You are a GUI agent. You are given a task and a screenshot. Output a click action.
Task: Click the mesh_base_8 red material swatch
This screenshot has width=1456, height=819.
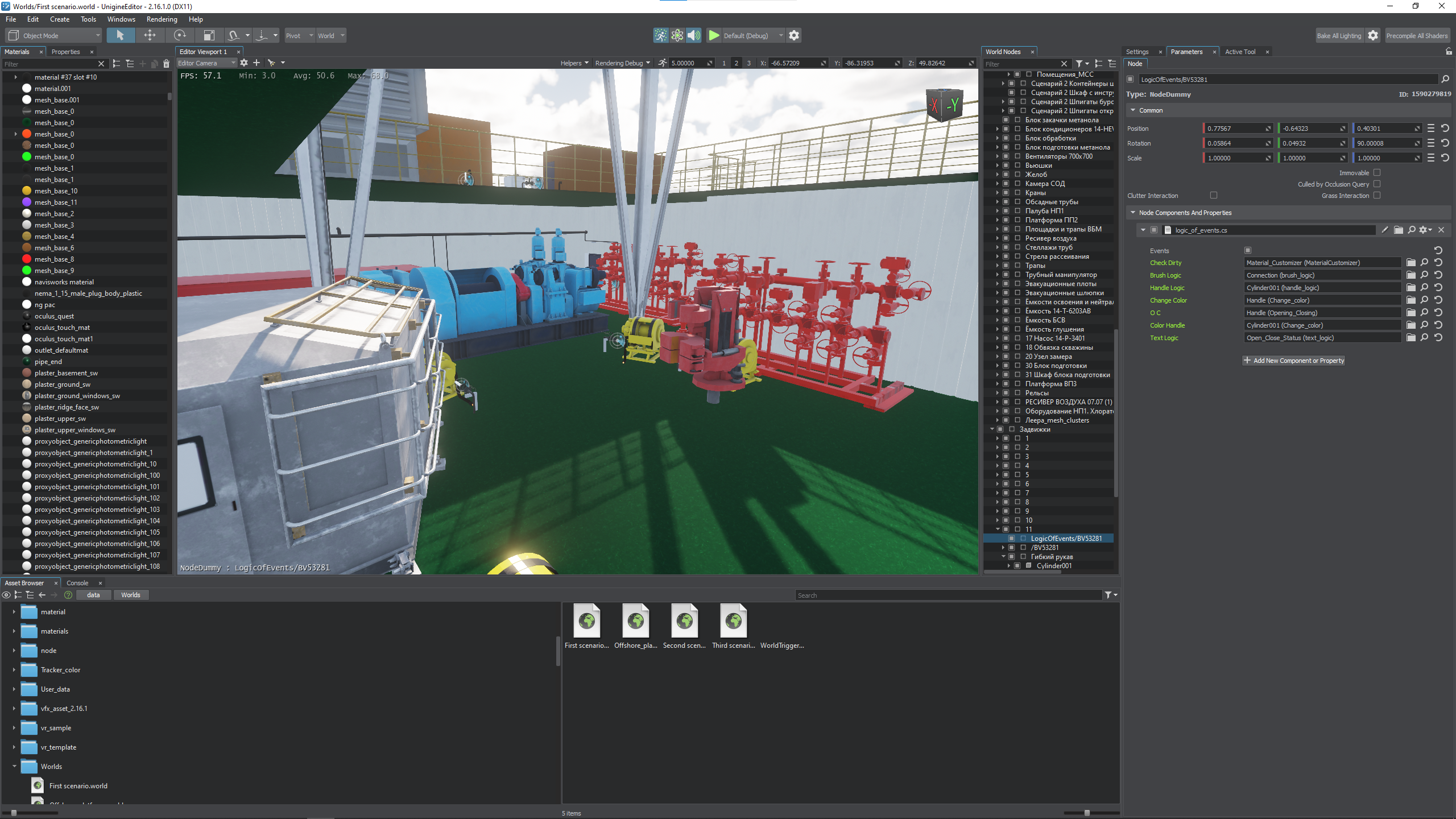[x=27, y=259]
